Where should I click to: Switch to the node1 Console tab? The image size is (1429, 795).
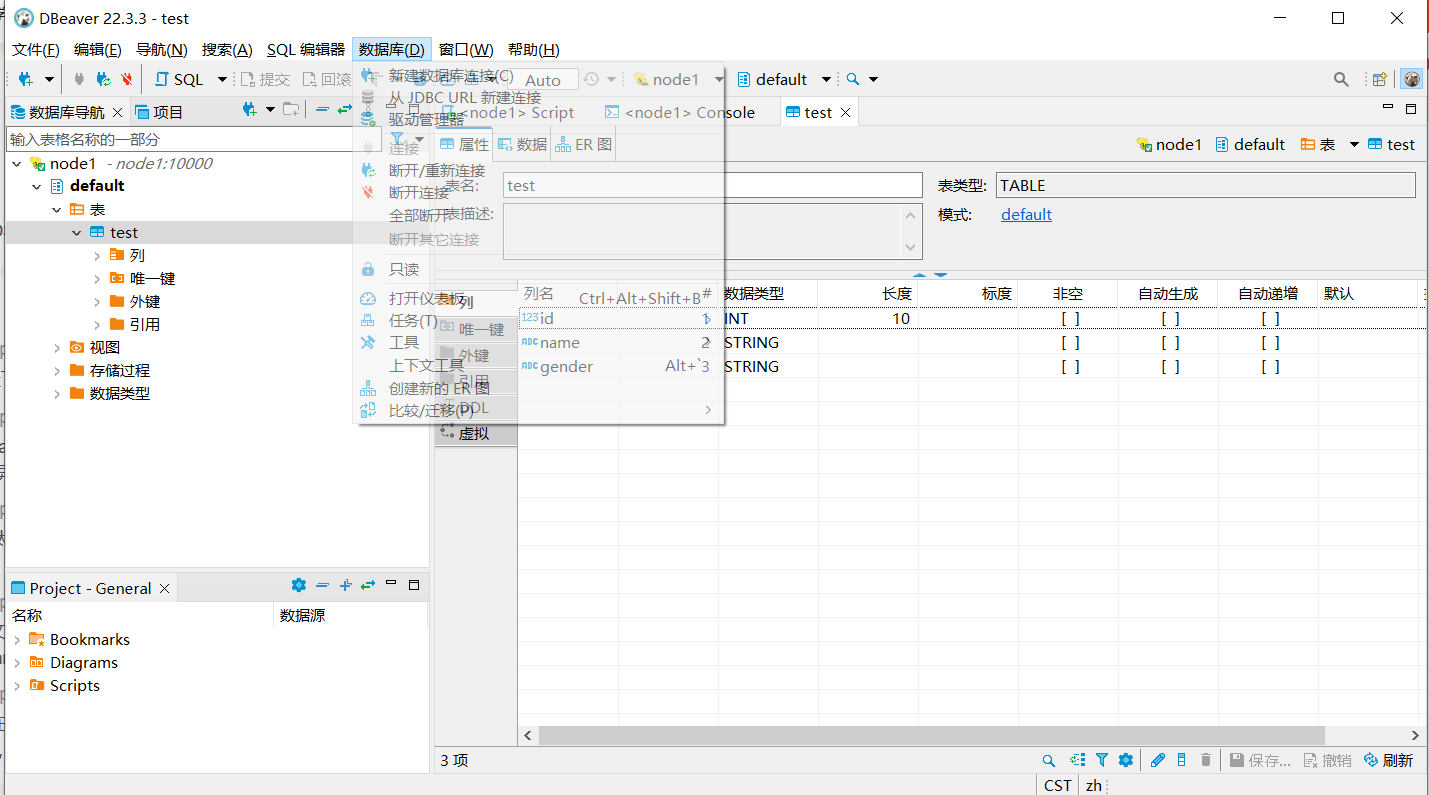click(x=681, y=112)
